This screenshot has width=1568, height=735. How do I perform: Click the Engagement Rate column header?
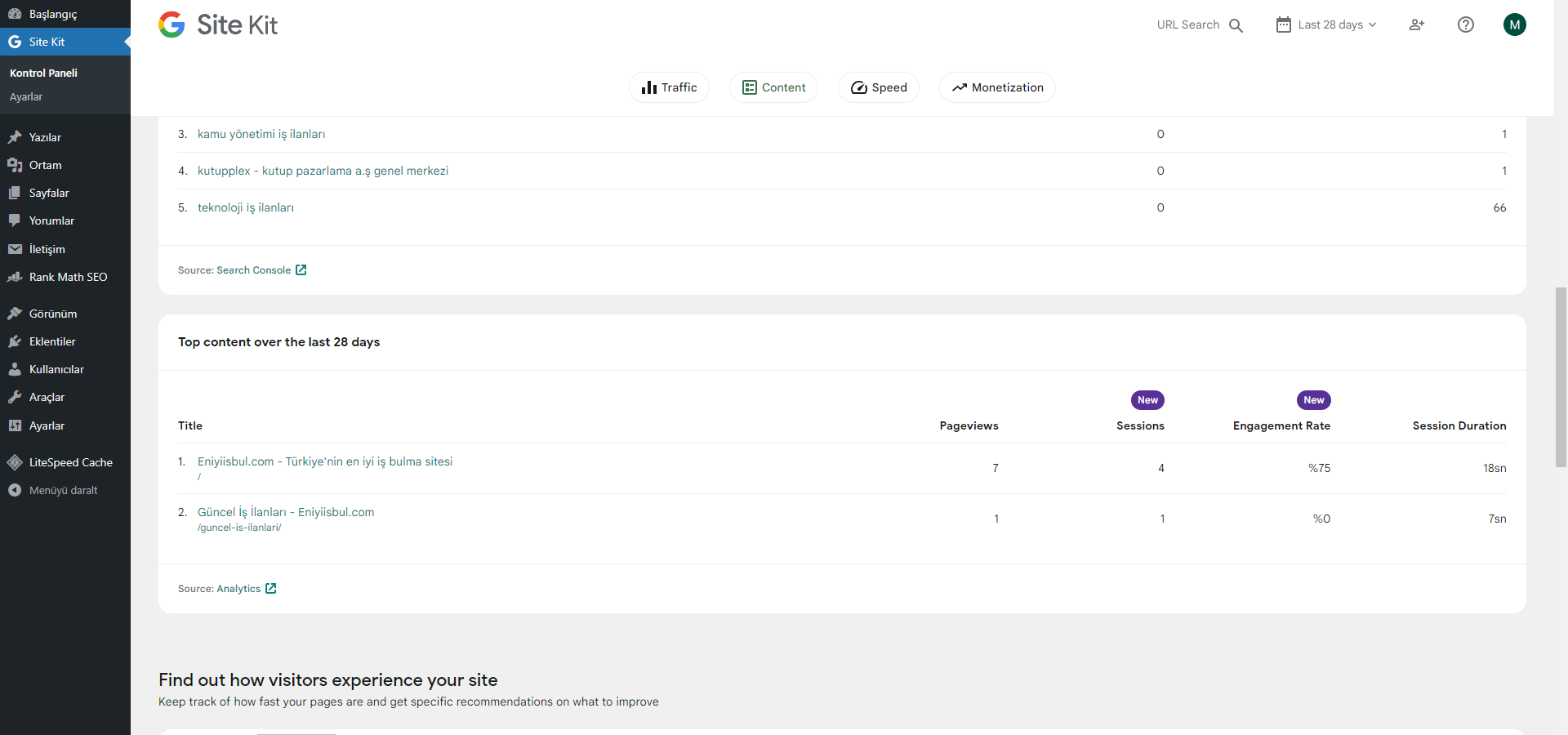coord(1282,425)
